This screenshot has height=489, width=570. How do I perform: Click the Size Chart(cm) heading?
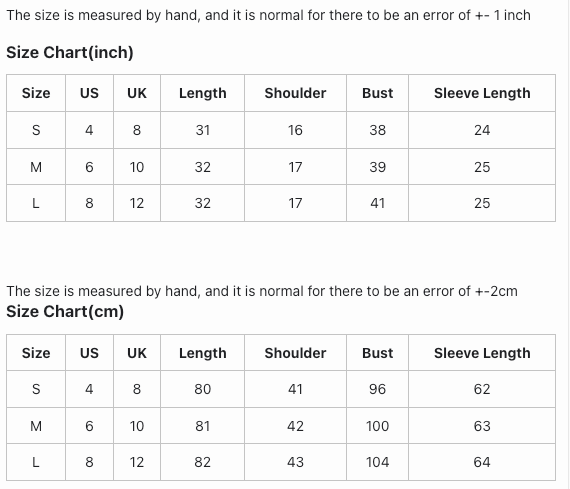(x=65, y=312)
